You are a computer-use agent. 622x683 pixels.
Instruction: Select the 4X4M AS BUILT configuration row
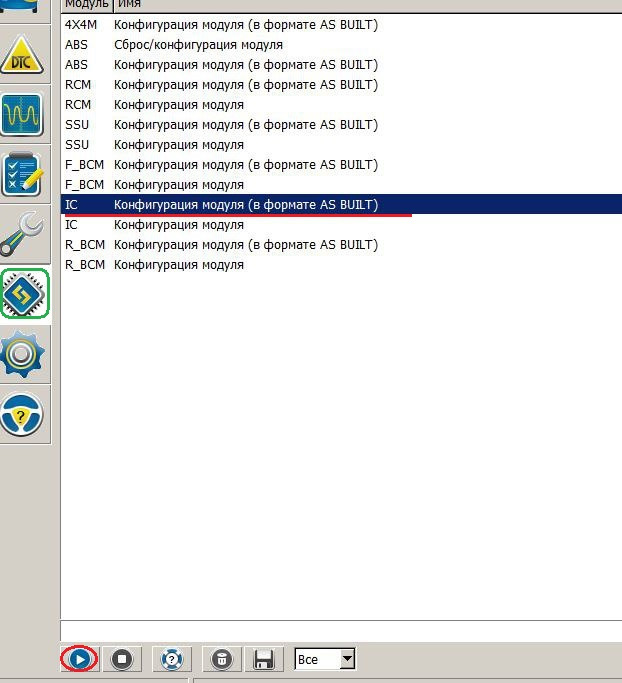(341, 25)
